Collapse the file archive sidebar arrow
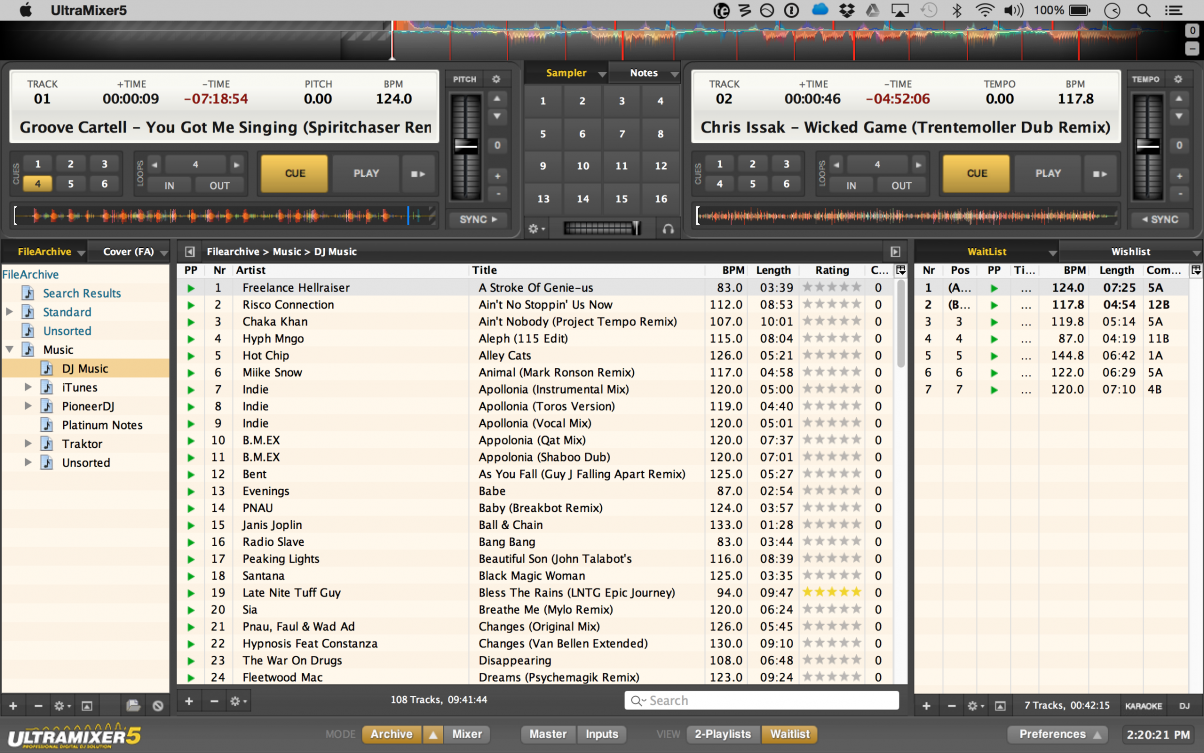Viewport: 1204px width, 753px height. 190,252
